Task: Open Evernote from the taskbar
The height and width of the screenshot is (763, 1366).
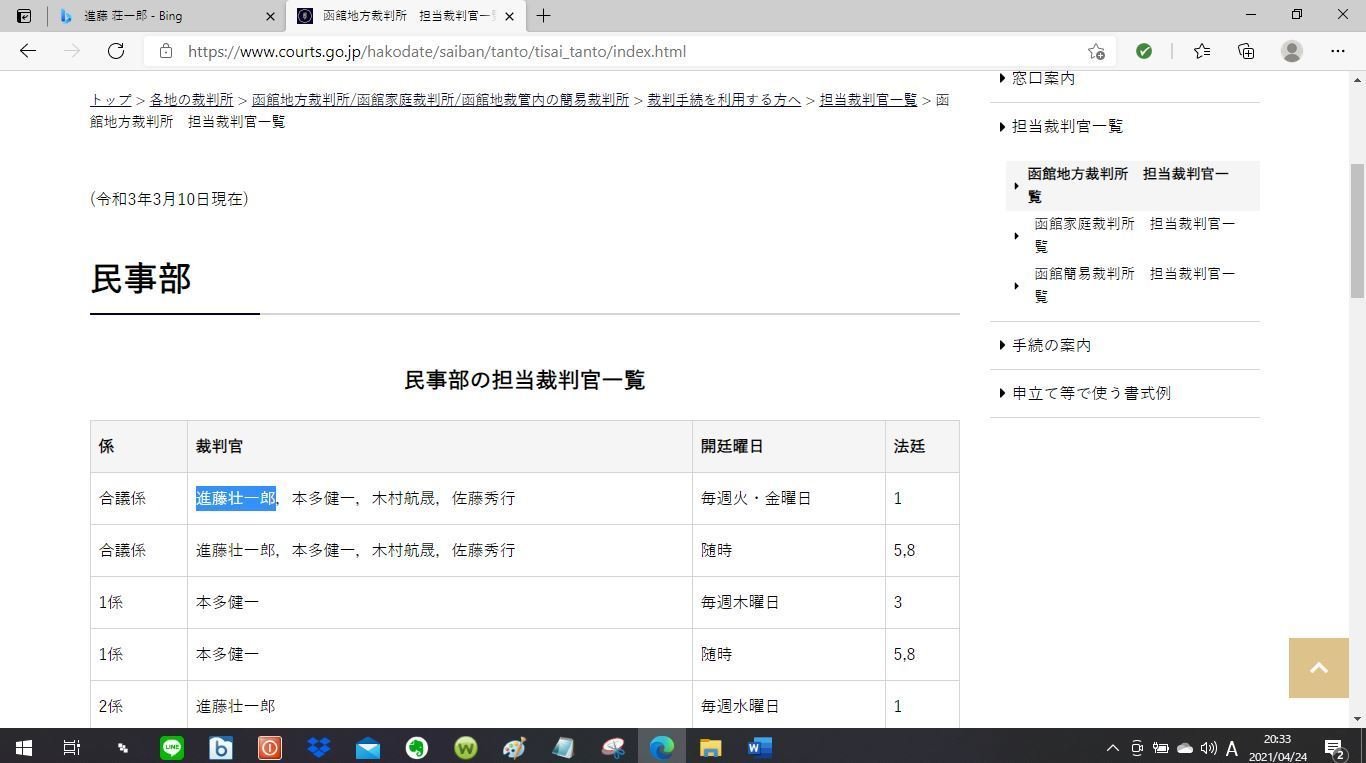Action: pyautogui.click(x=416, y=748)
